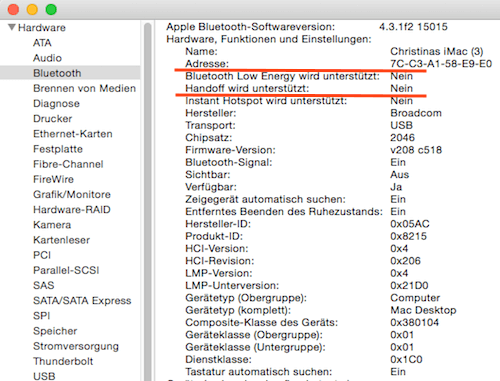
Task: Select Kartenleser in the sidebar
Action: coord(62,240)
